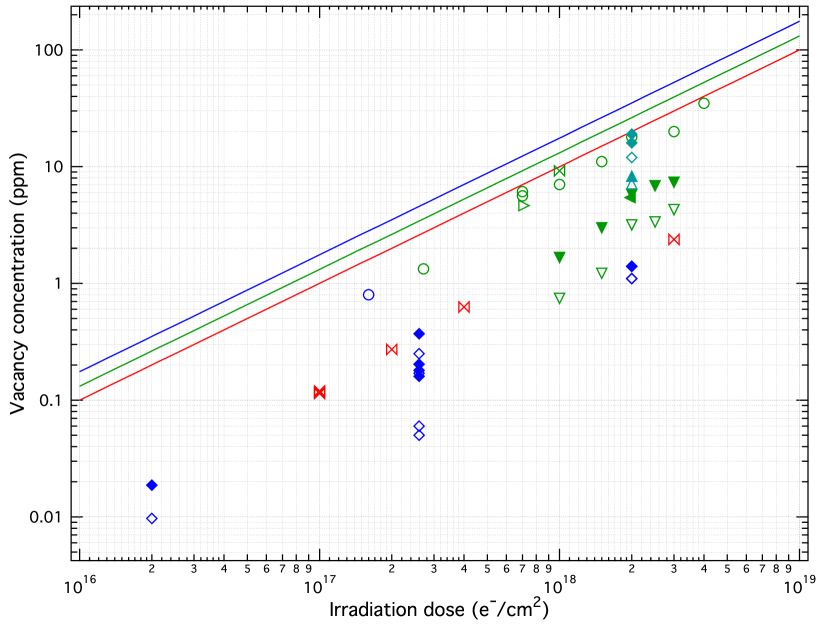
Task: Click the filled blue diamond near 1.4 ppm
Action: coord(631,266)
